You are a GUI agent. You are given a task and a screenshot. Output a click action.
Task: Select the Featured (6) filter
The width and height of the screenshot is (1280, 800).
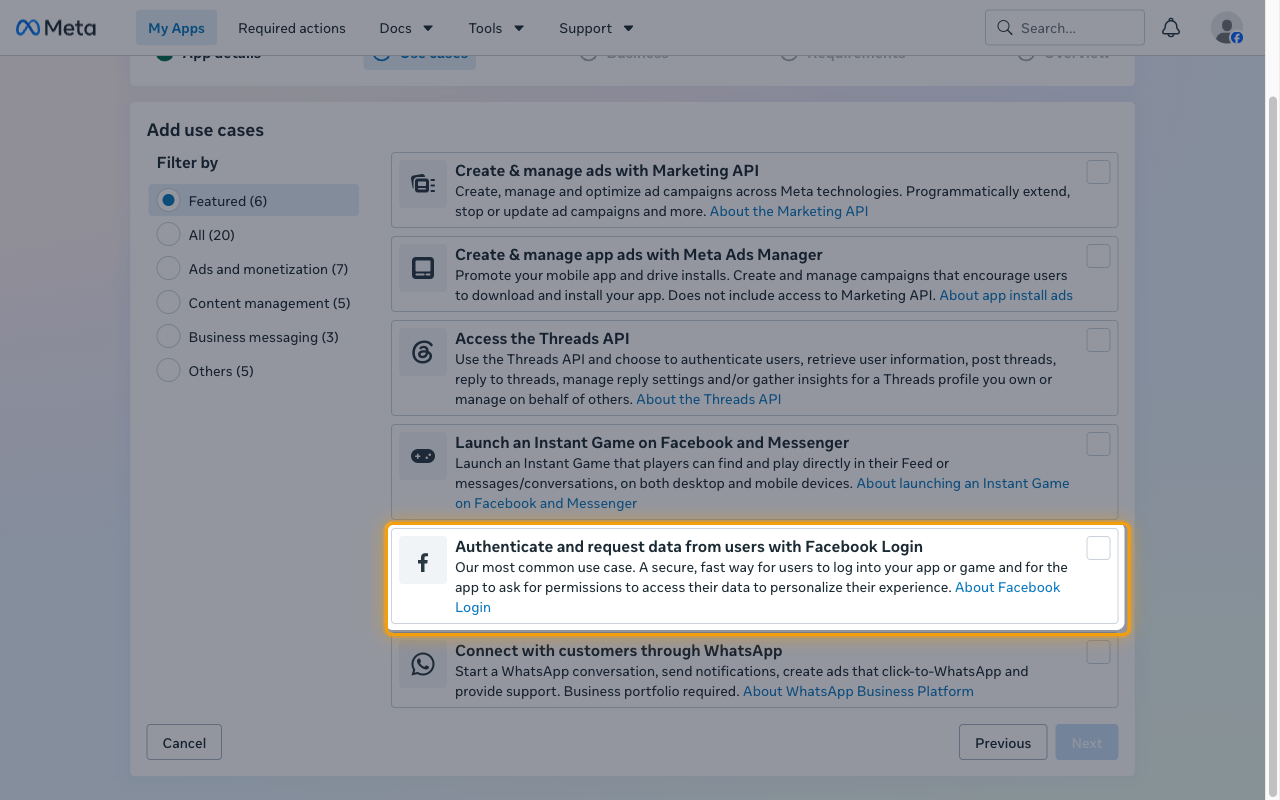(x=254, y=200)
